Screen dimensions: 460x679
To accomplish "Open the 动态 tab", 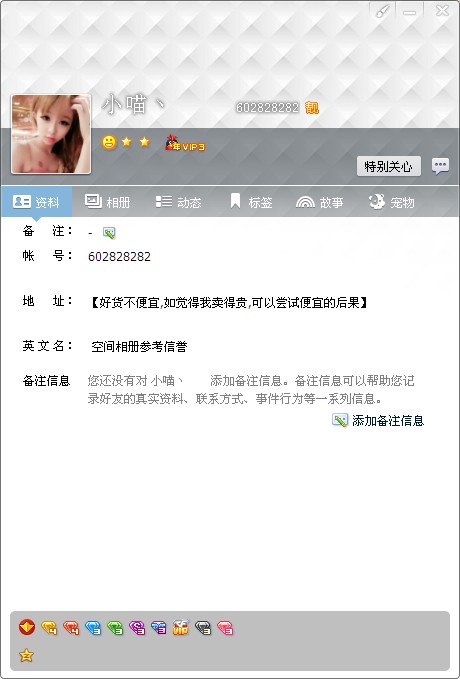I will 178,202.
